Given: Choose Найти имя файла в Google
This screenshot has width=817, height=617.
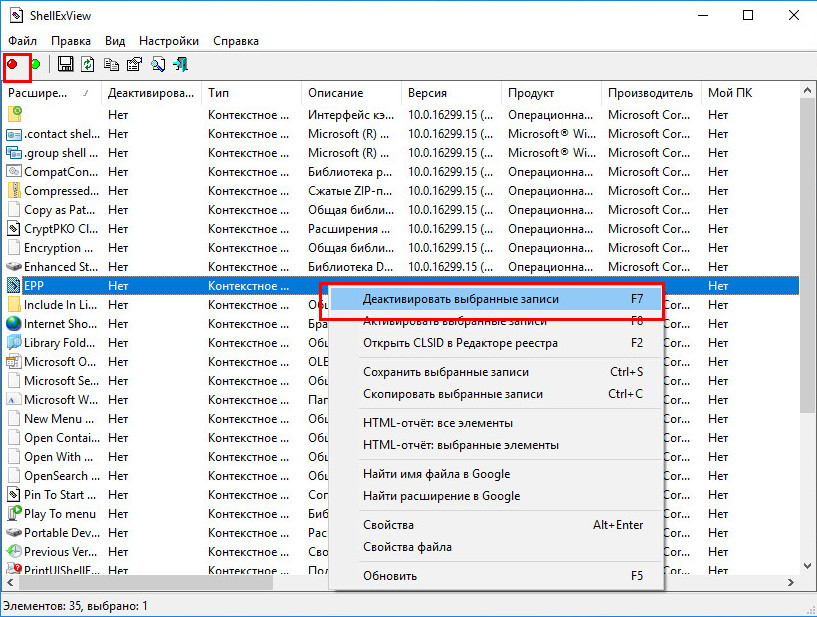Looking at the screenshot, I should click(x=497, y=474).
